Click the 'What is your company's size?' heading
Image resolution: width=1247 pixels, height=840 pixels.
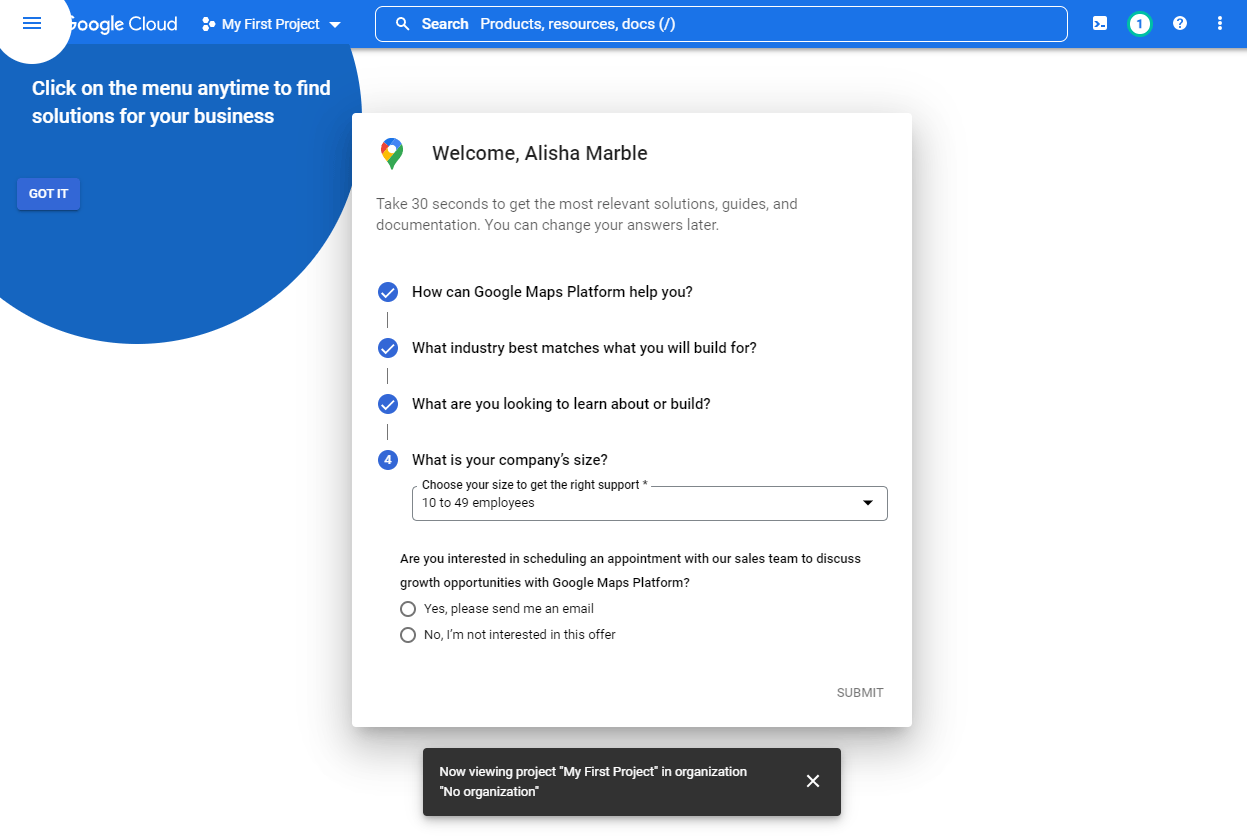pos(510,460)
